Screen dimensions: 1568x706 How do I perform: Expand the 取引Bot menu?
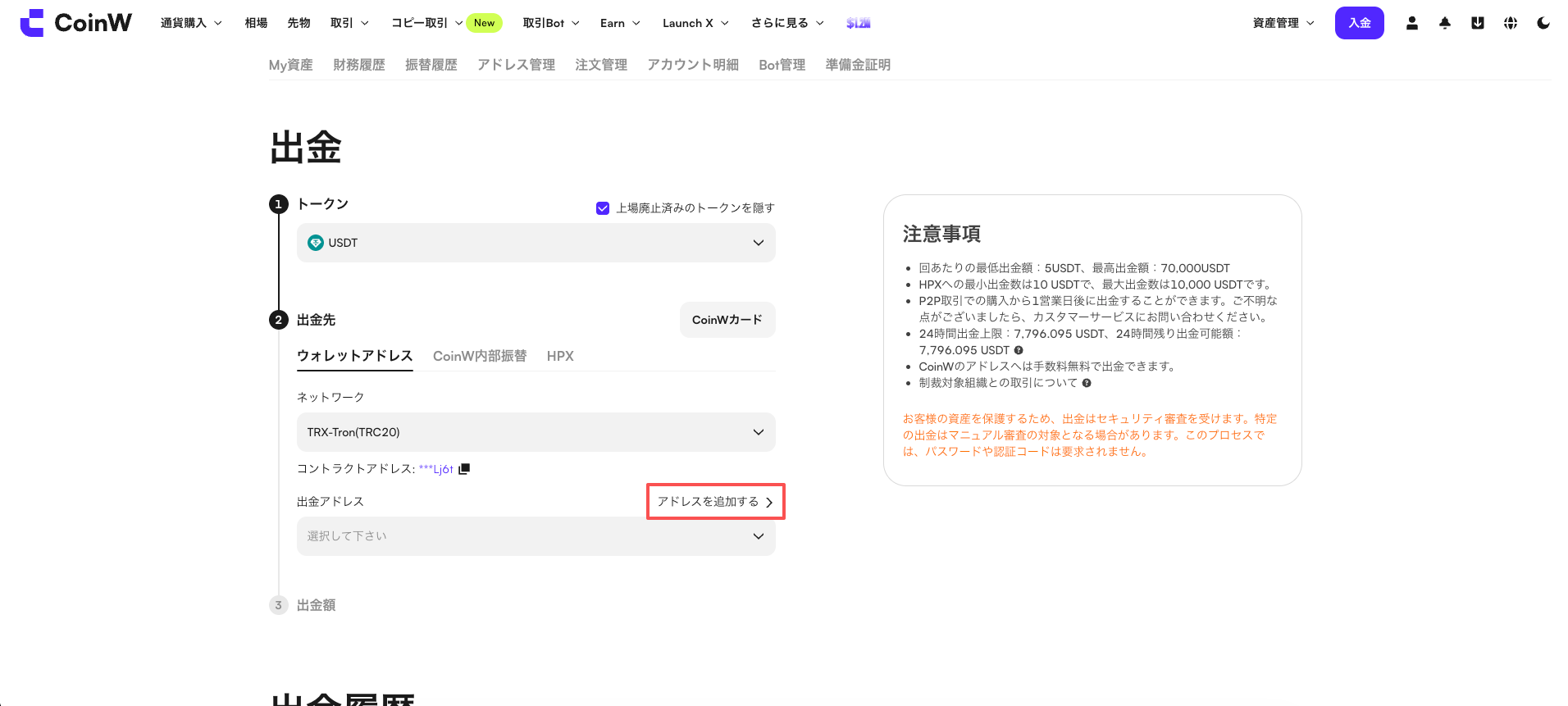tap(551, 23)
